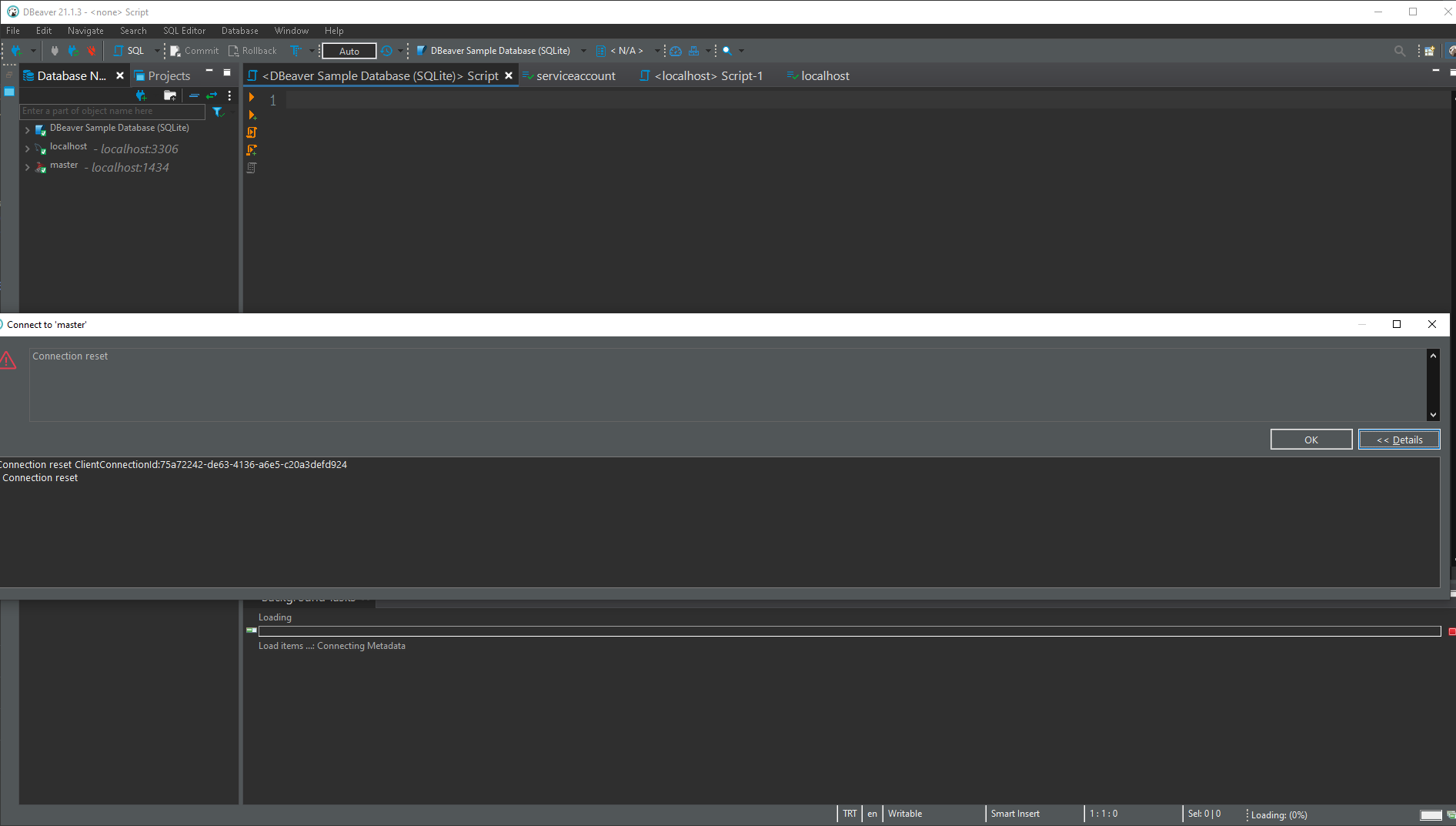The width and height of the screenshot is (1456, 826).
Task: Click the Execute script icon
Action: pyautogui.click(x=252, y=132)
